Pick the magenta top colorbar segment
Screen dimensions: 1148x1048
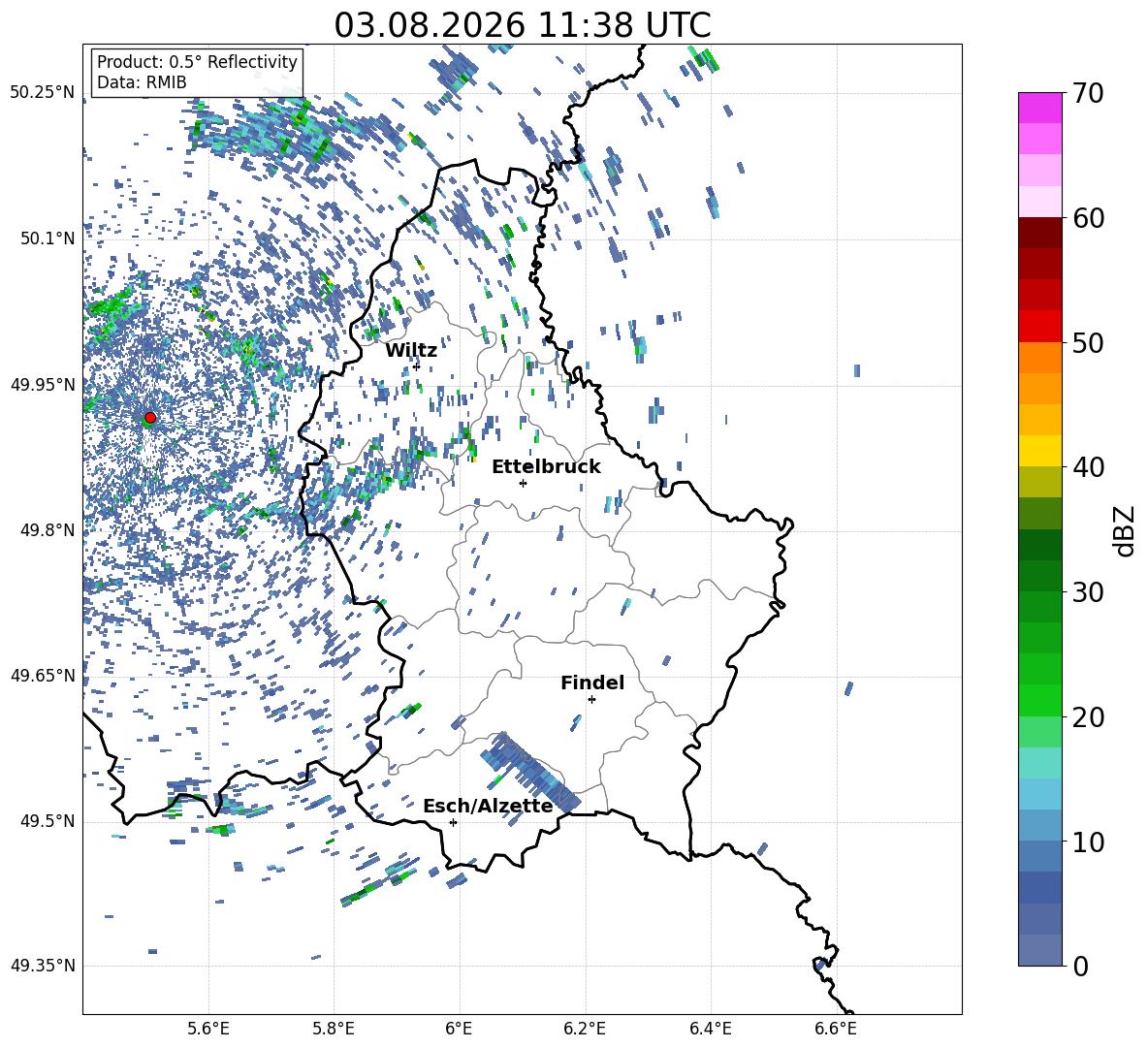tap(1039, 108)
